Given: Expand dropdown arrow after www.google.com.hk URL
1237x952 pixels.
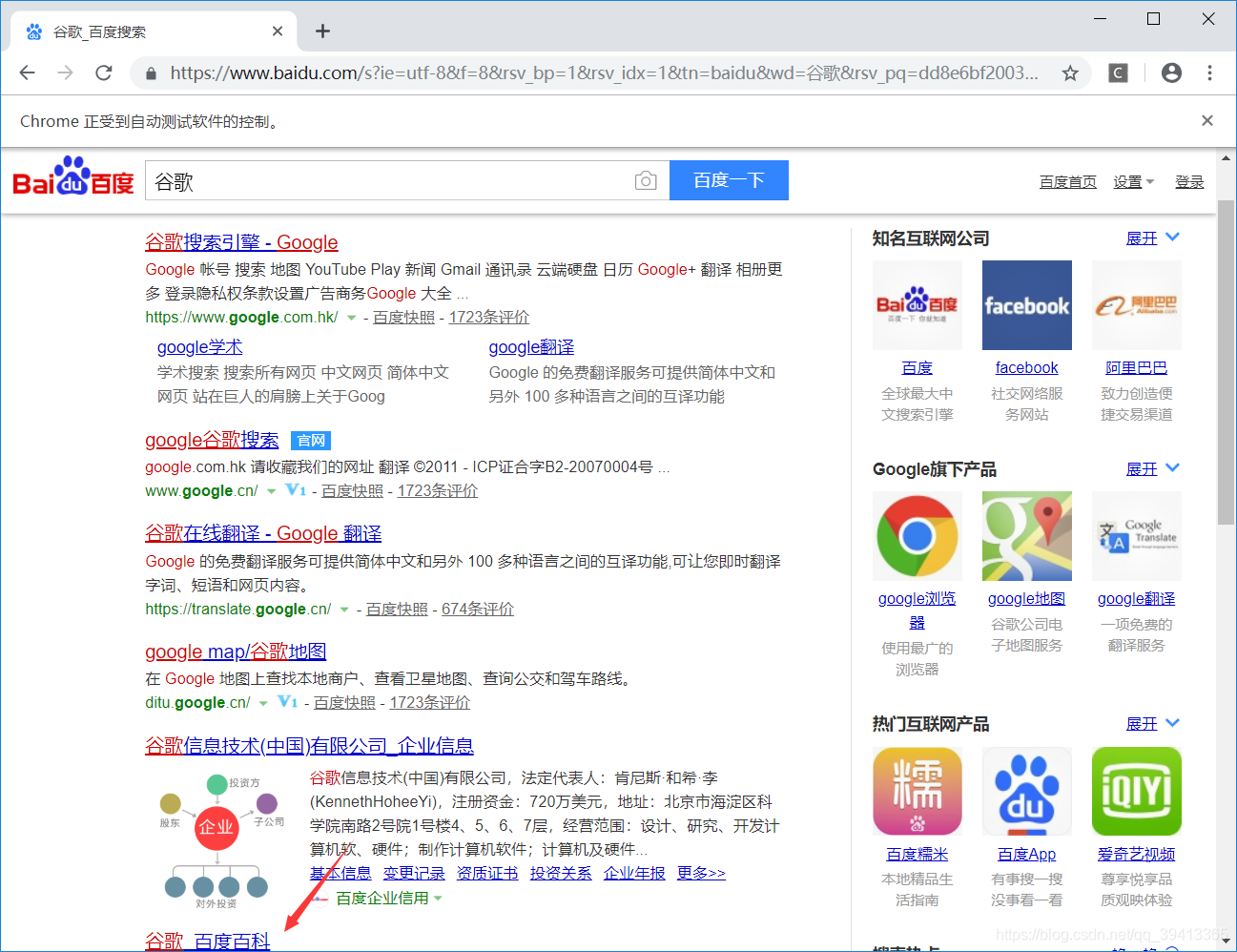Looking at the screenshot, I should (x=352, y=318).
